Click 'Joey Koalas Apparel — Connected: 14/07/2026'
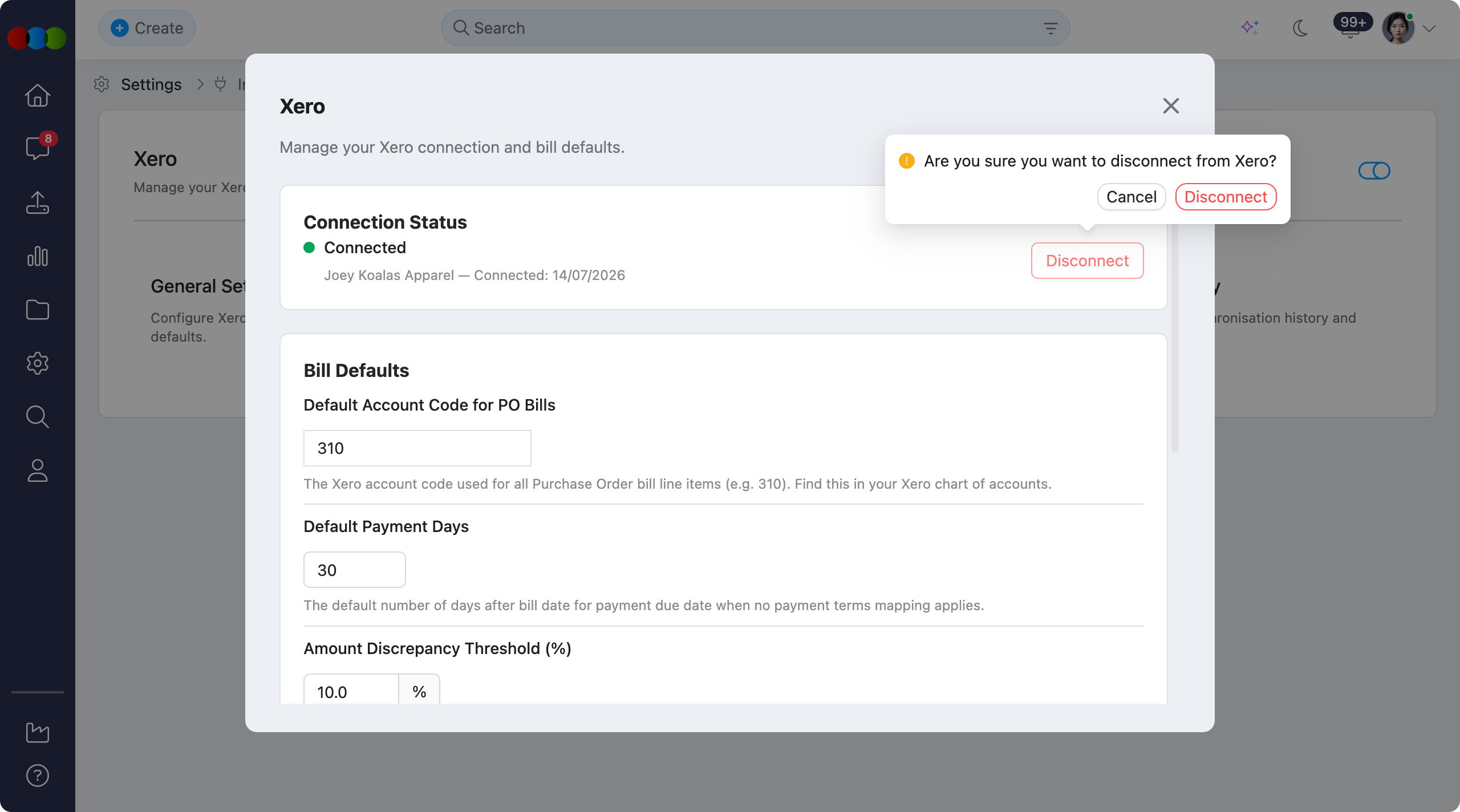This screenshot has width=1460, height=812. [474, 275]
